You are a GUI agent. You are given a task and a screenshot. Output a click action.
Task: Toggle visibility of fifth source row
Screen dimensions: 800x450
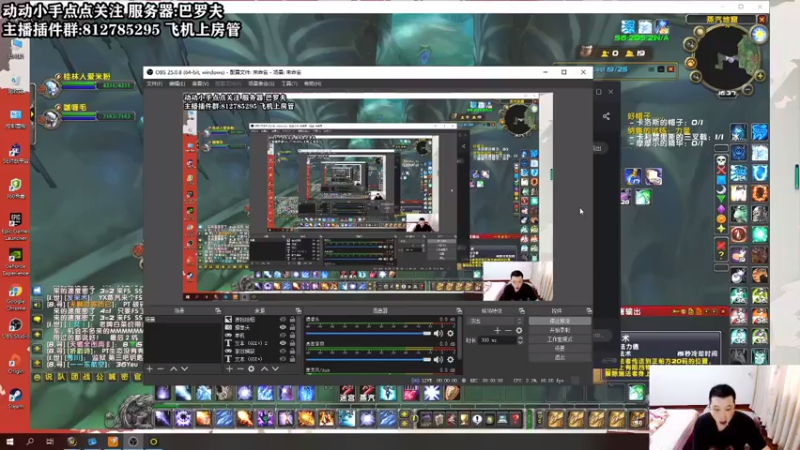point(283,351)
